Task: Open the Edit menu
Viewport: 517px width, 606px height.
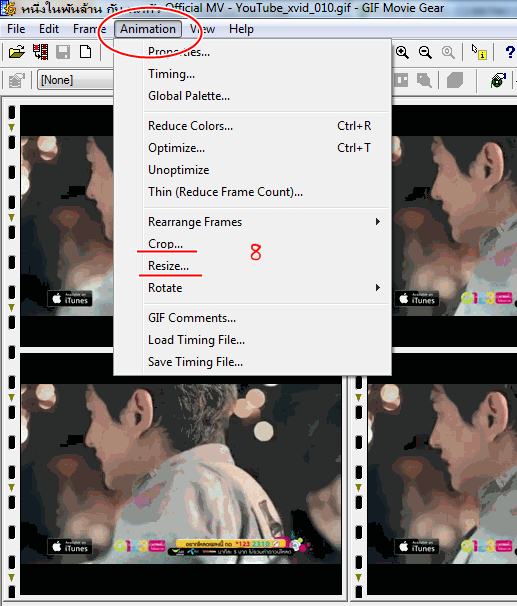Action: click(x=49, y=29)
